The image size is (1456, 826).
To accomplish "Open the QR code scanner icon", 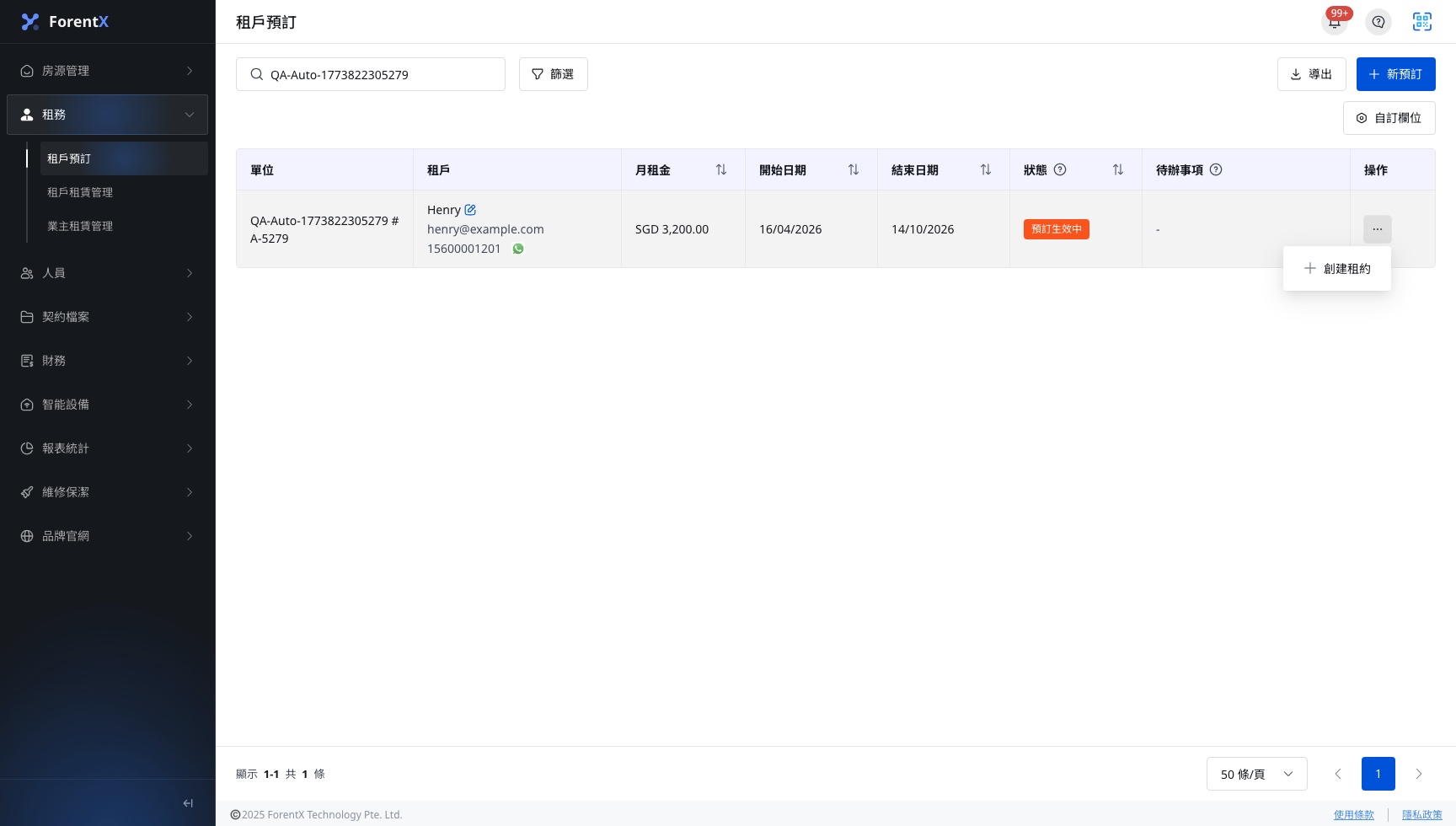I will click(x=1422, y=22).
